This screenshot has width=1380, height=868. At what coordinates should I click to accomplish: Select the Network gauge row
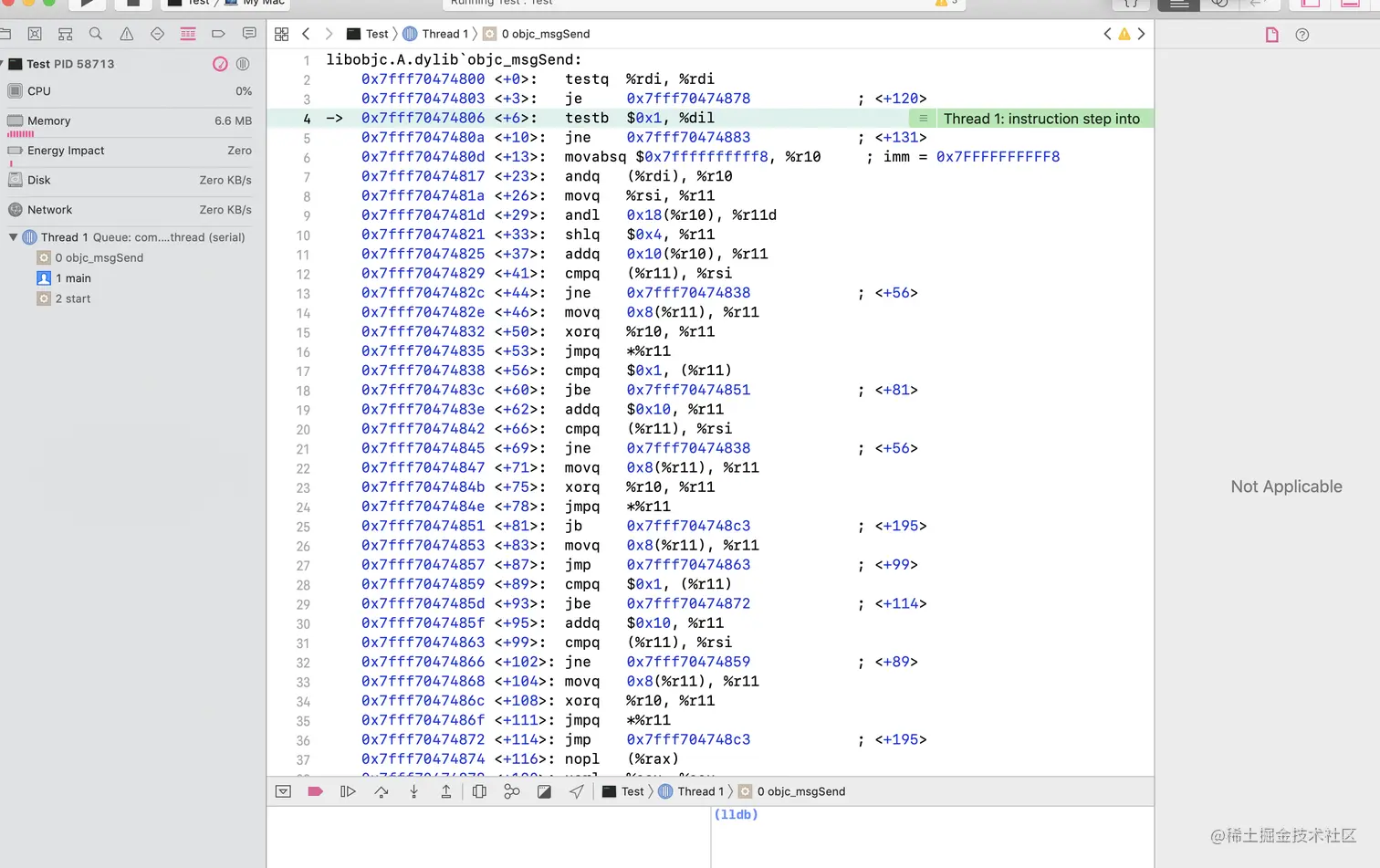[131, 210]
